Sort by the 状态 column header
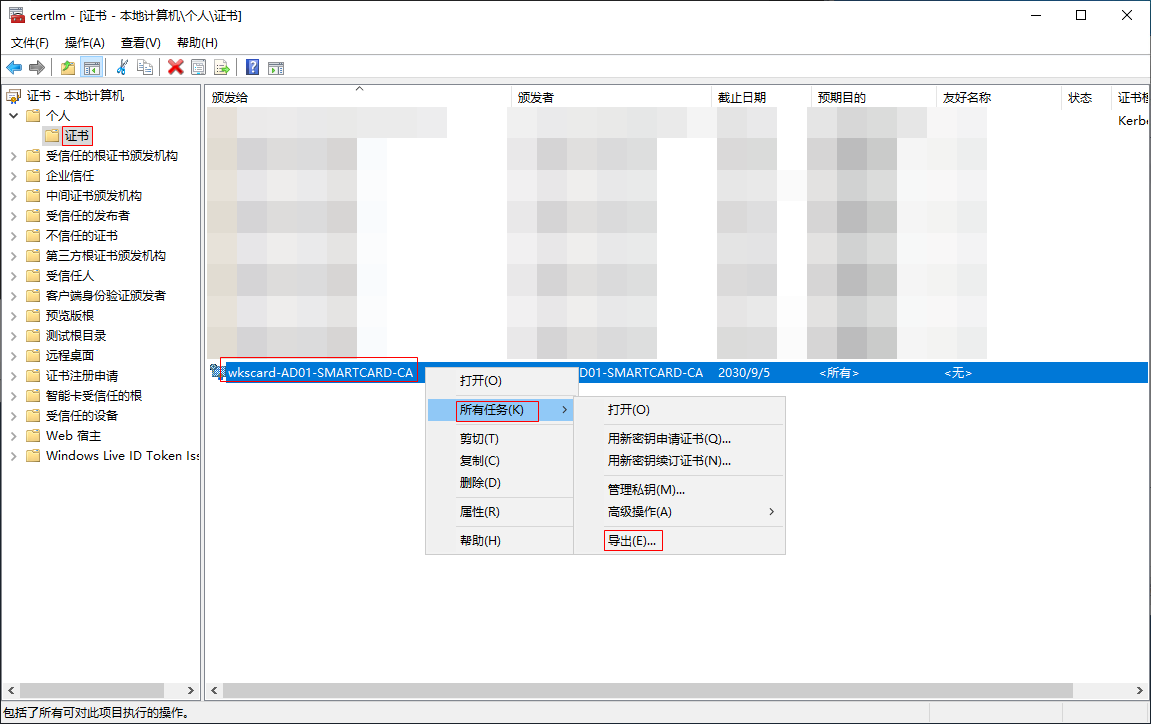This screenshot has height=724, width=1151. [1086, 98]
